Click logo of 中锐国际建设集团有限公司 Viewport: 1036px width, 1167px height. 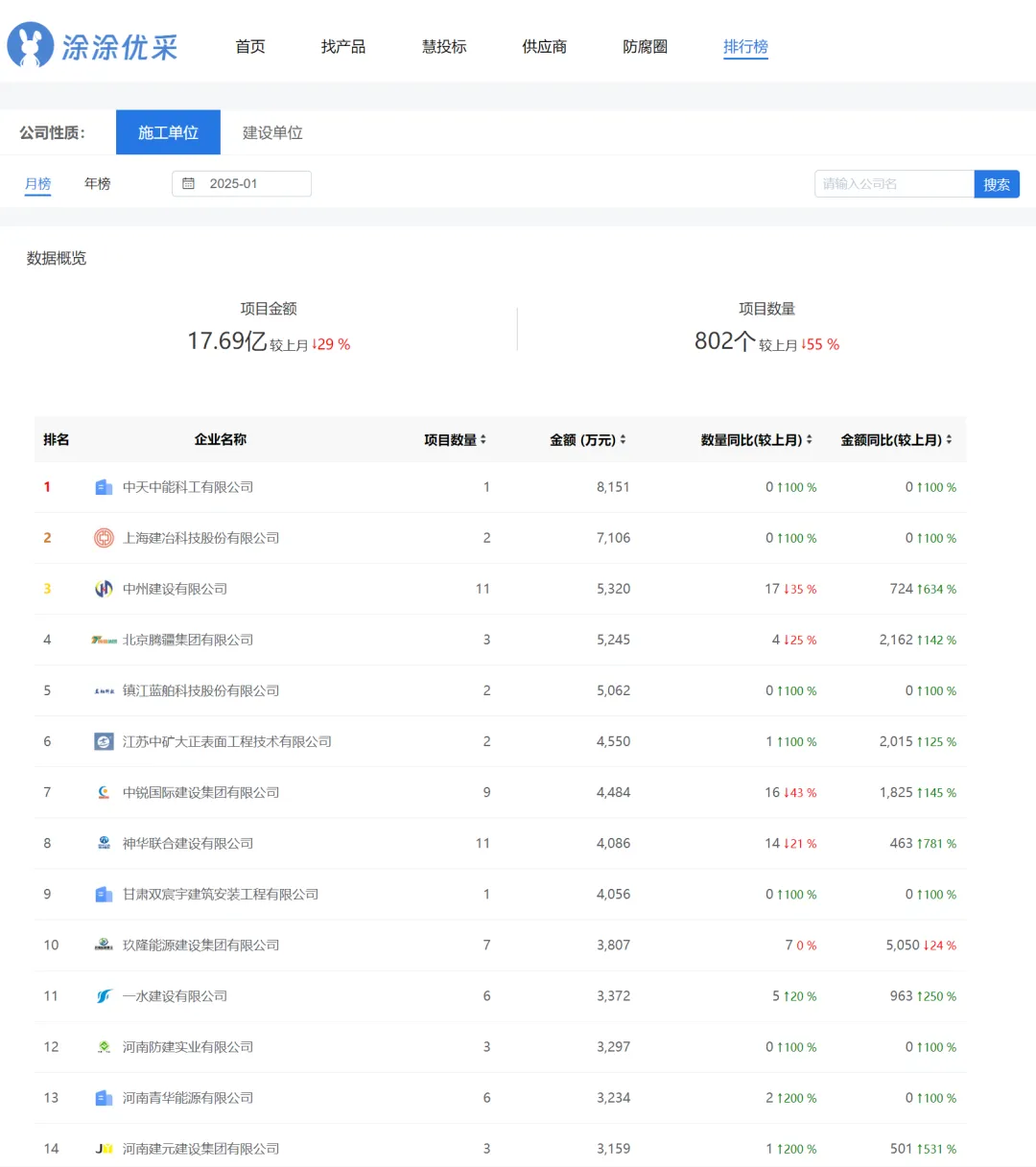coord(104,792)
